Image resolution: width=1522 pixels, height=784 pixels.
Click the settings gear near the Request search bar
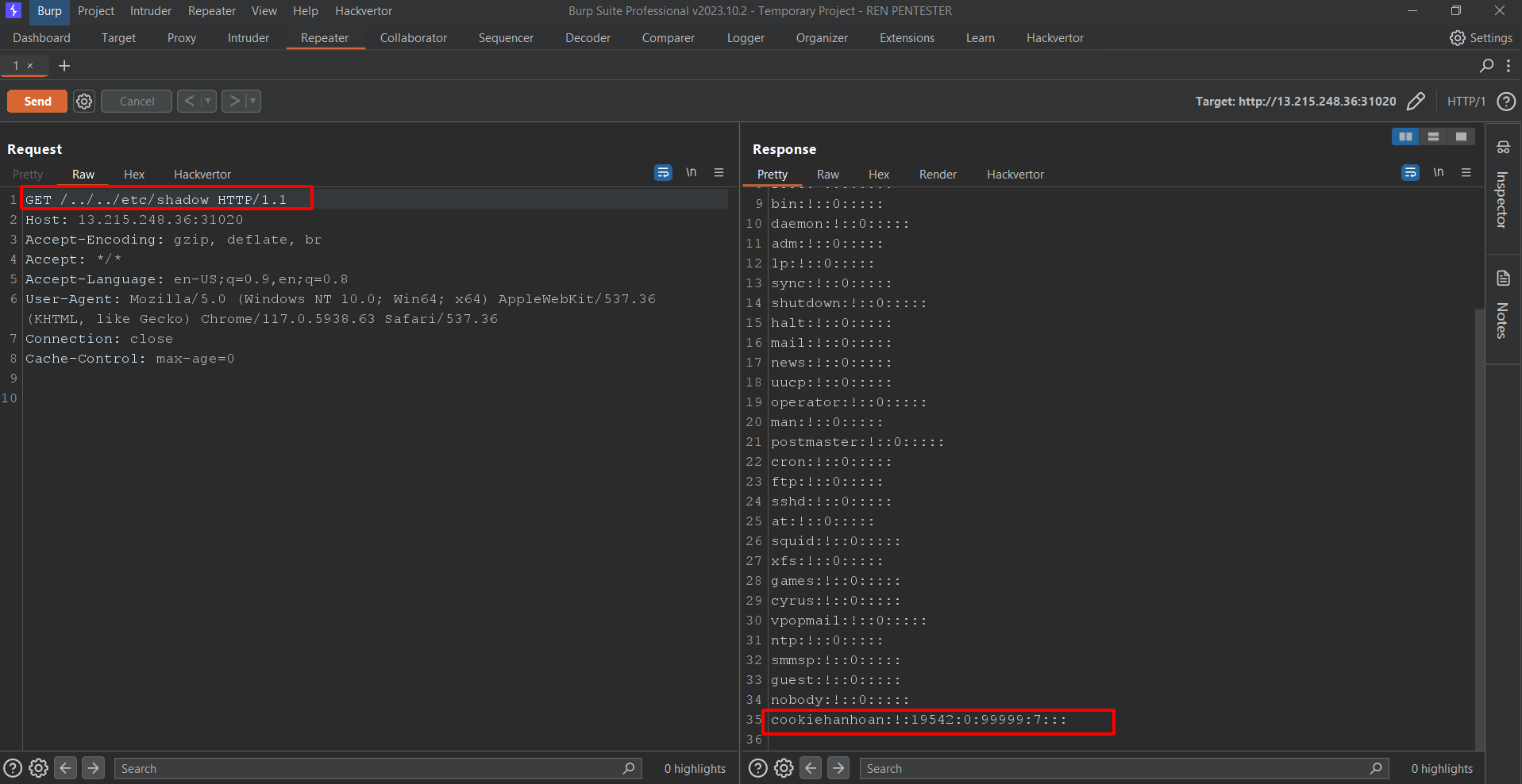point(38,767)
